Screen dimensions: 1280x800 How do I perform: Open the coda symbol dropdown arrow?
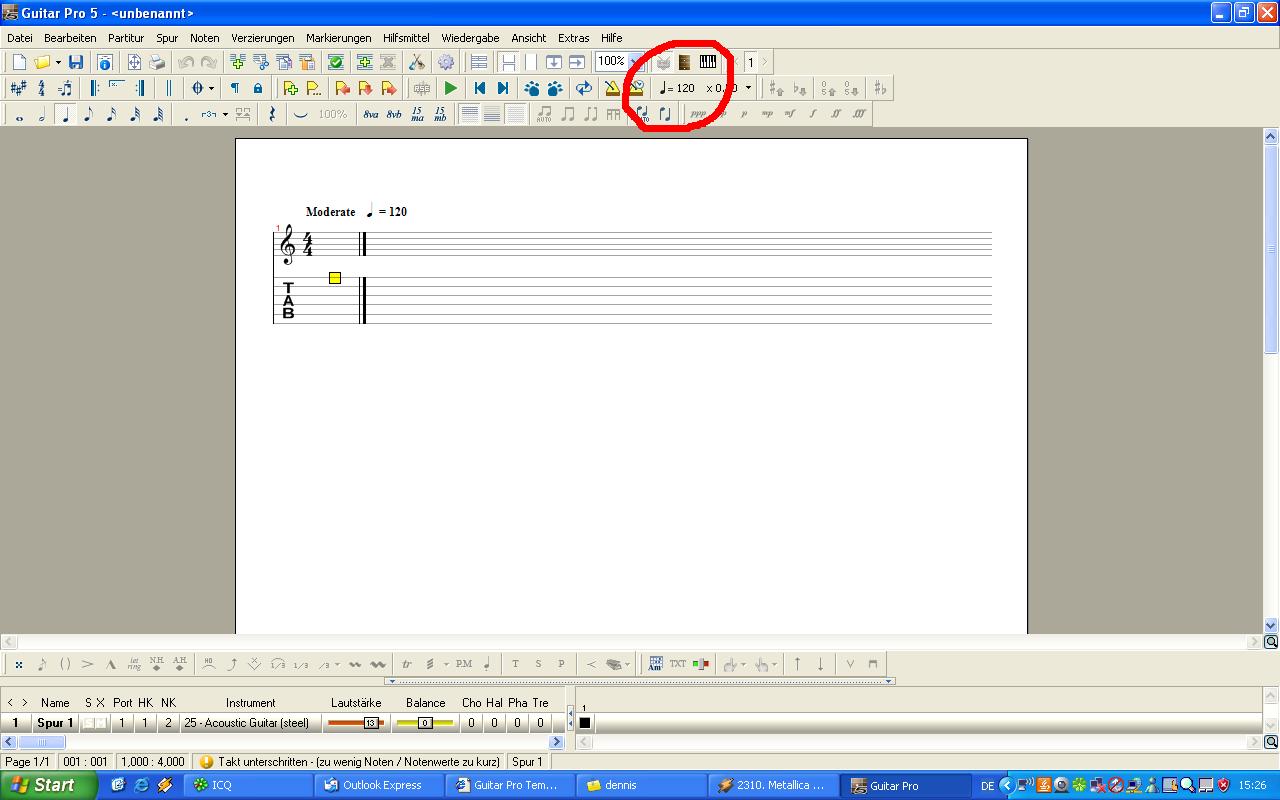click(211, 88)
